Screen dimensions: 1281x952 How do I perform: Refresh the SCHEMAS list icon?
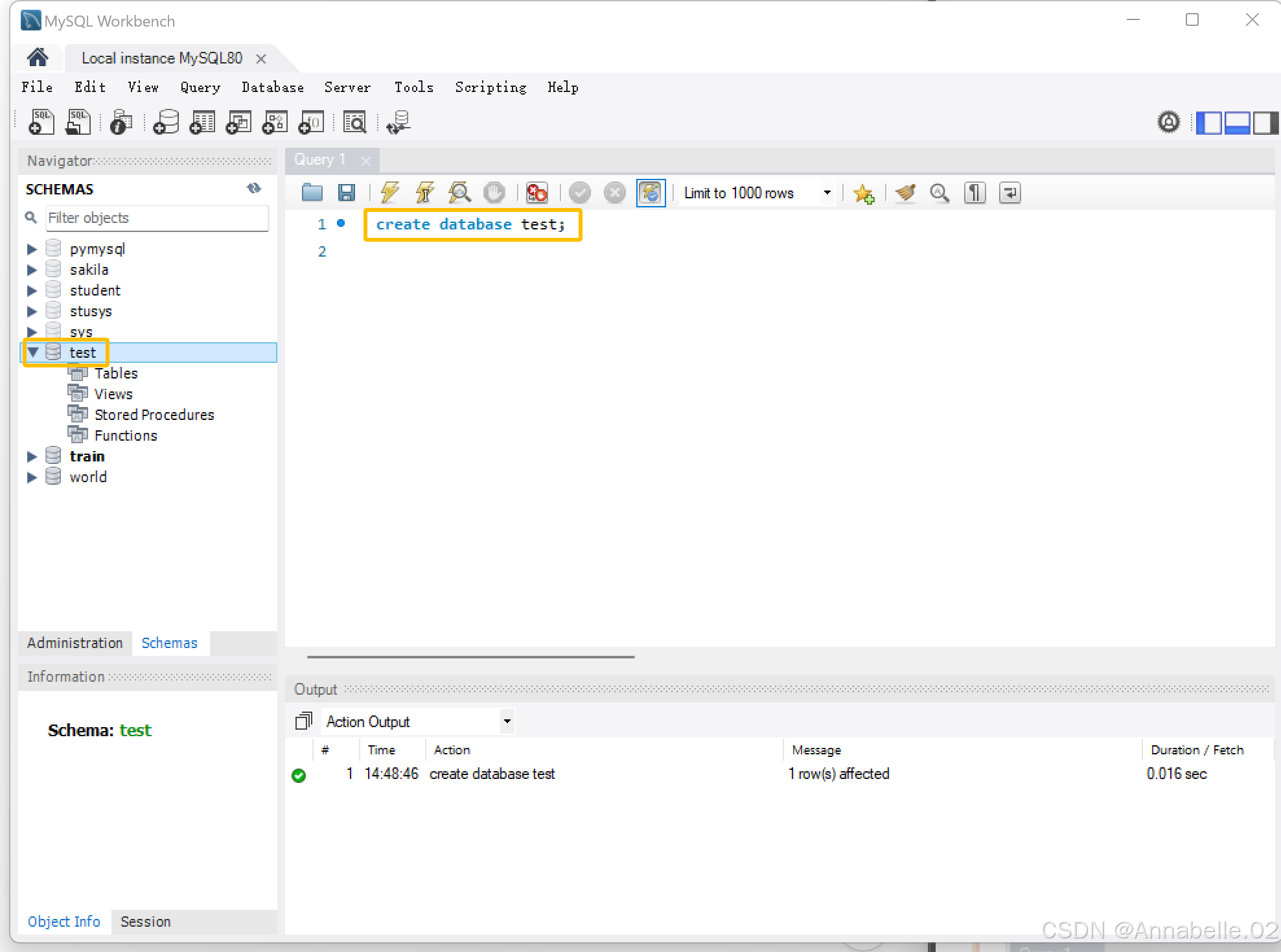tap(253, 189)
